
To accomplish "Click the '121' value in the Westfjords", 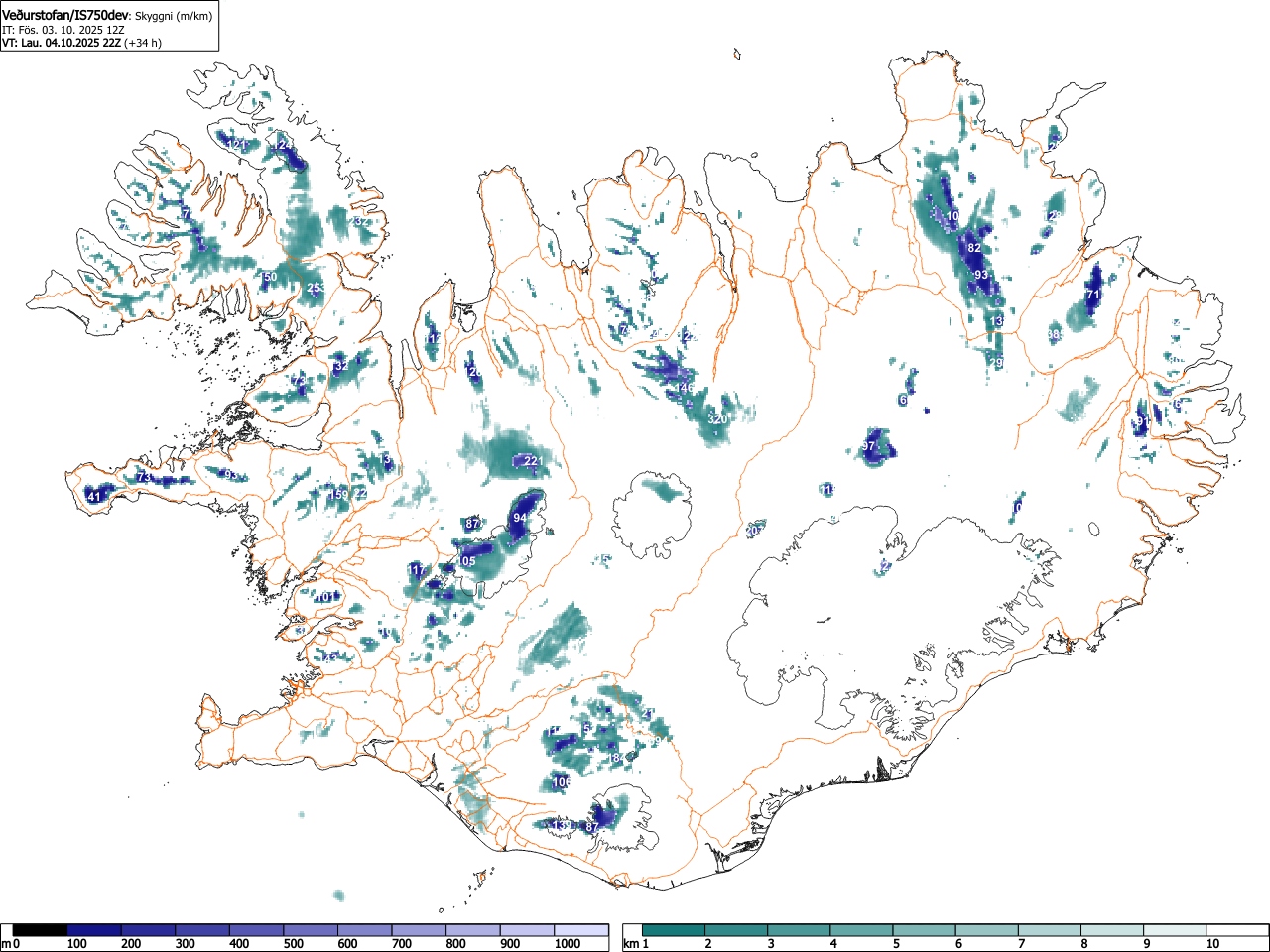I will click(236, 144).
